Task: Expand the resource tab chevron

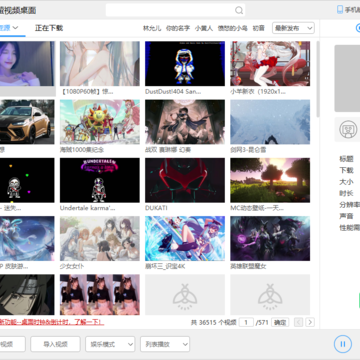Action: pyautogui.click(x=15, y=28)
